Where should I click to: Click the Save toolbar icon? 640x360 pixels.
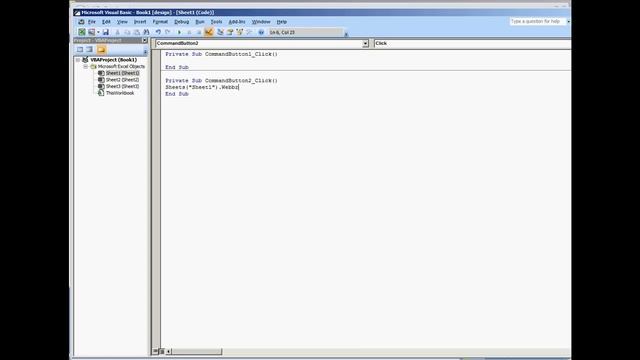pos(106,32)
